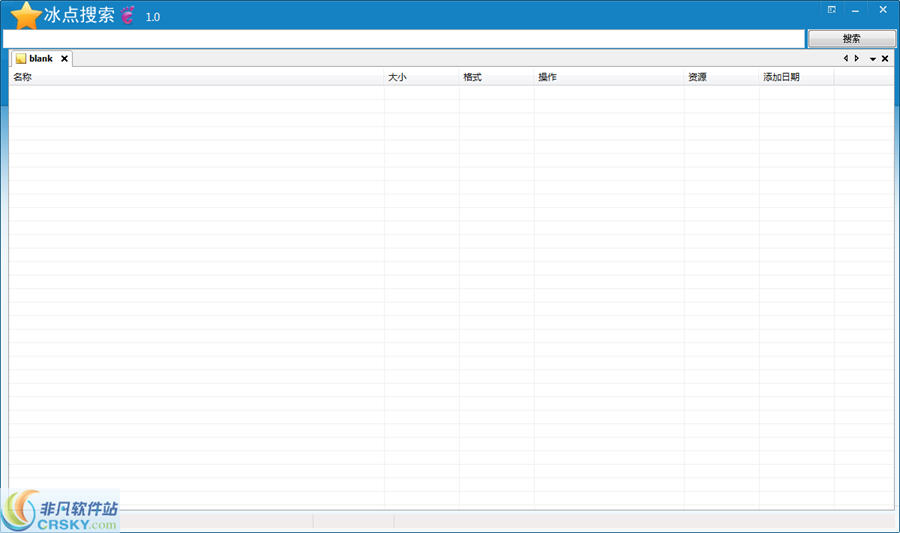The image size is (900, 533).
Task: Sort by the 添加日期 column header
Action: coord(796,77)
